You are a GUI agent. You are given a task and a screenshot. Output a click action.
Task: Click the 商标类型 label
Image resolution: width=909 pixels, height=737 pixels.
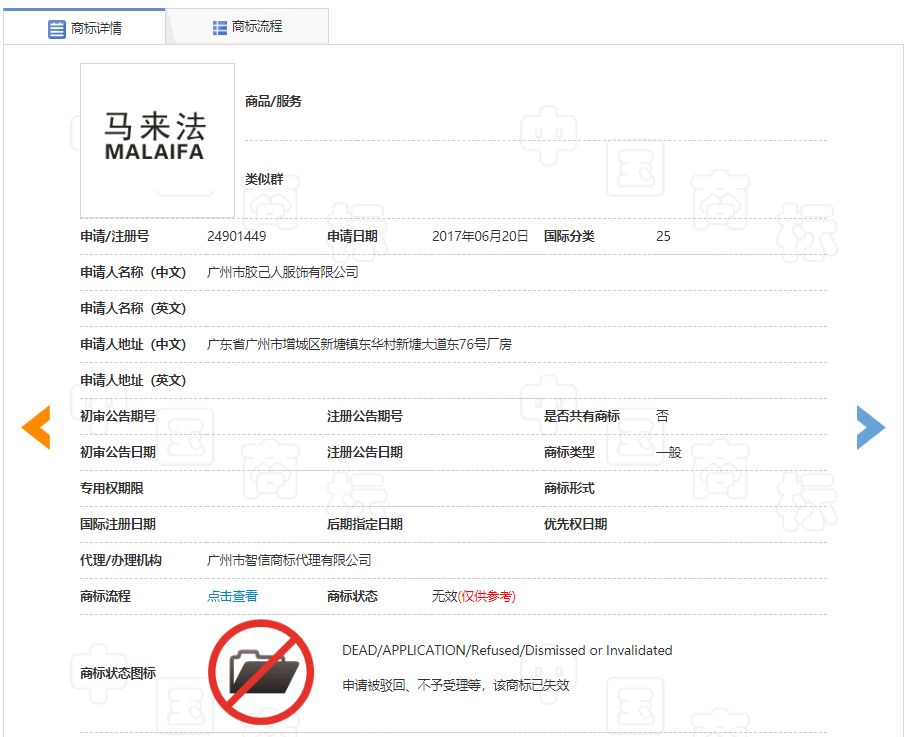(x=569, y=452)
